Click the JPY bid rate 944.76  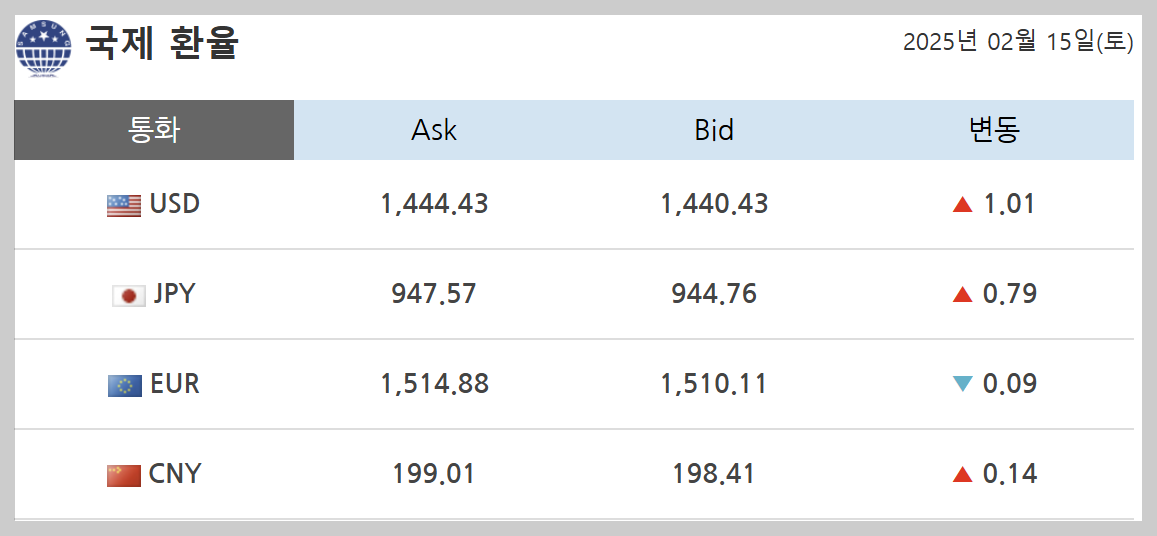click(x=714, y=295)
